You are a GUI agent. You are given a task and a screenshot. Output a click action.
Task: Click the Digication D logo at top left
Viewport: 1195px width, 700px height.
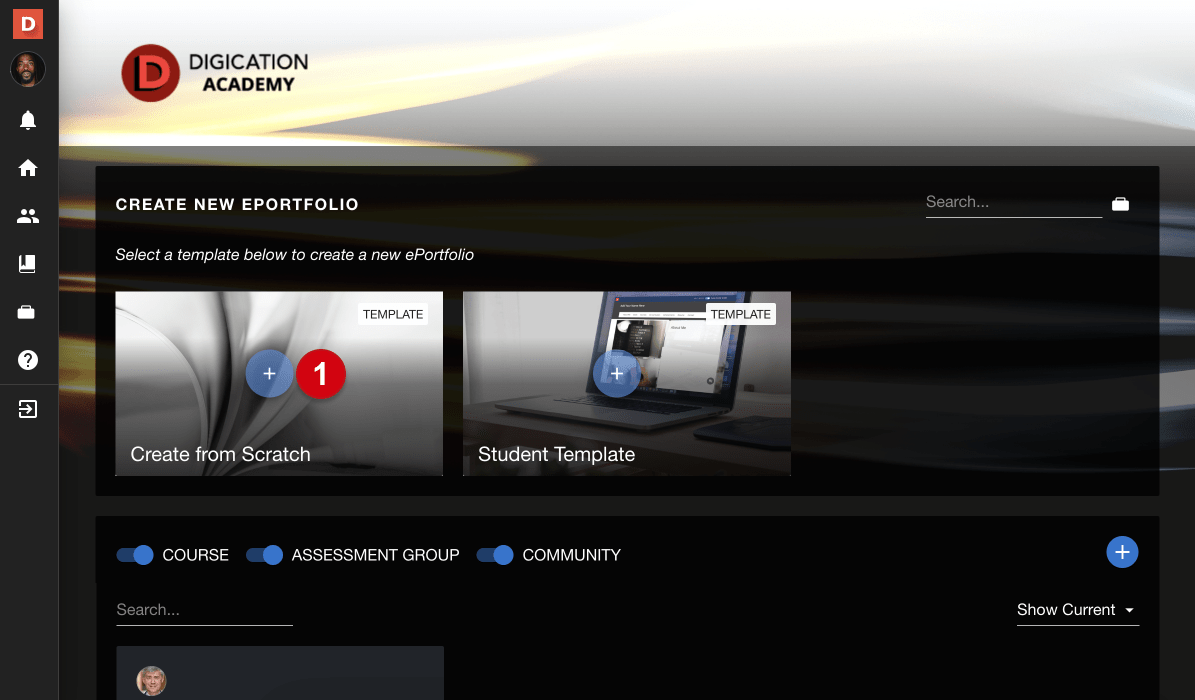(x=27, y=23)
